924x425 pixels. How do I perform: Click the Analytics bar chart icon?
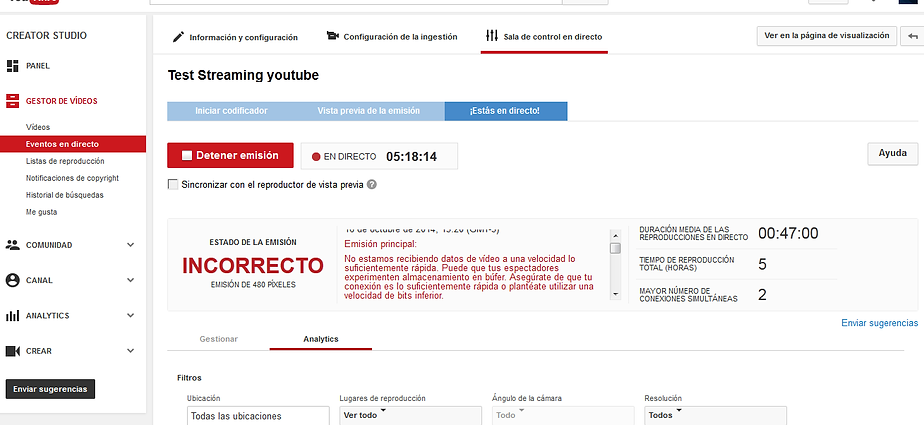pos(12,316)
